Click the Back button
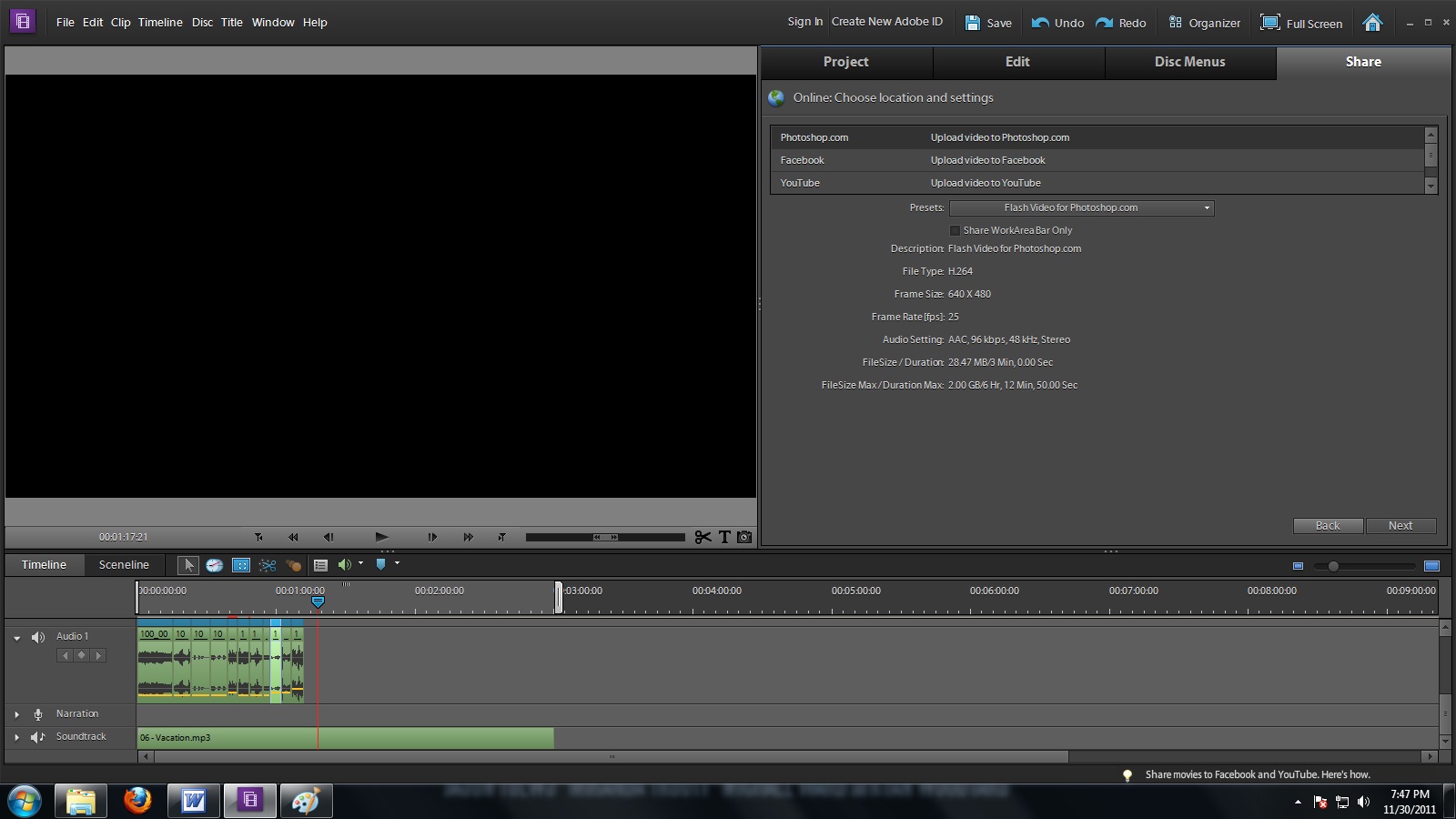This screenshot has width=1456, height=819. (x=1328, y=526)
